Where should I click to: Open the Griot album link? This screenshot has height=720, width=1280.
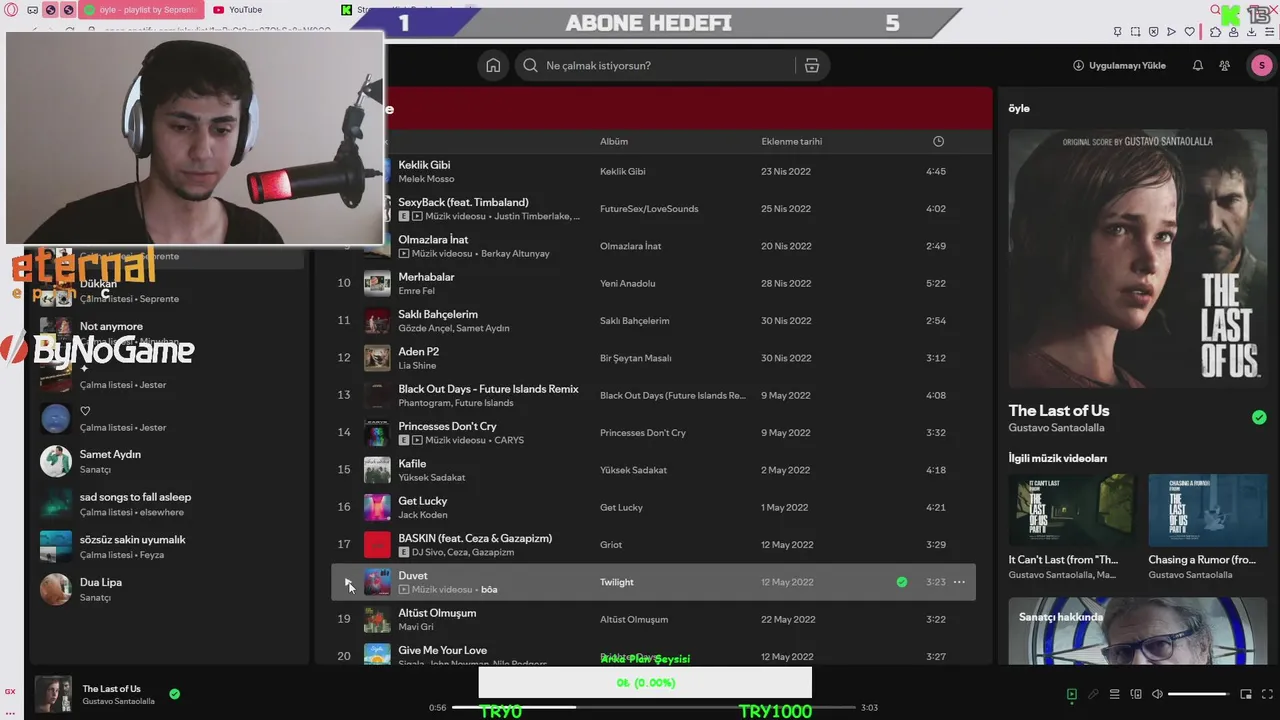pos(611,545)
